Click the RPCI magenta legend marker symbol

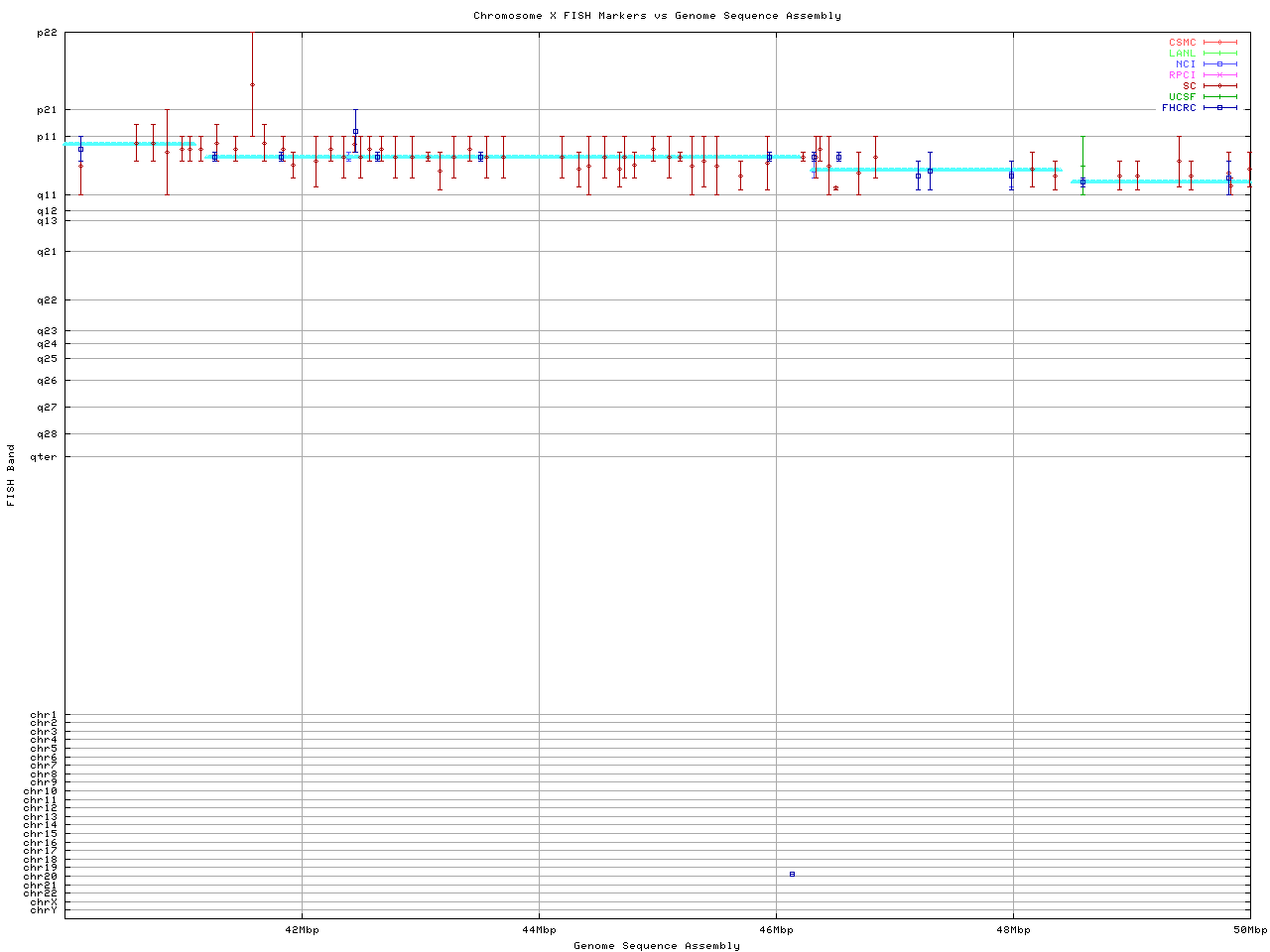pos(1219,74)
